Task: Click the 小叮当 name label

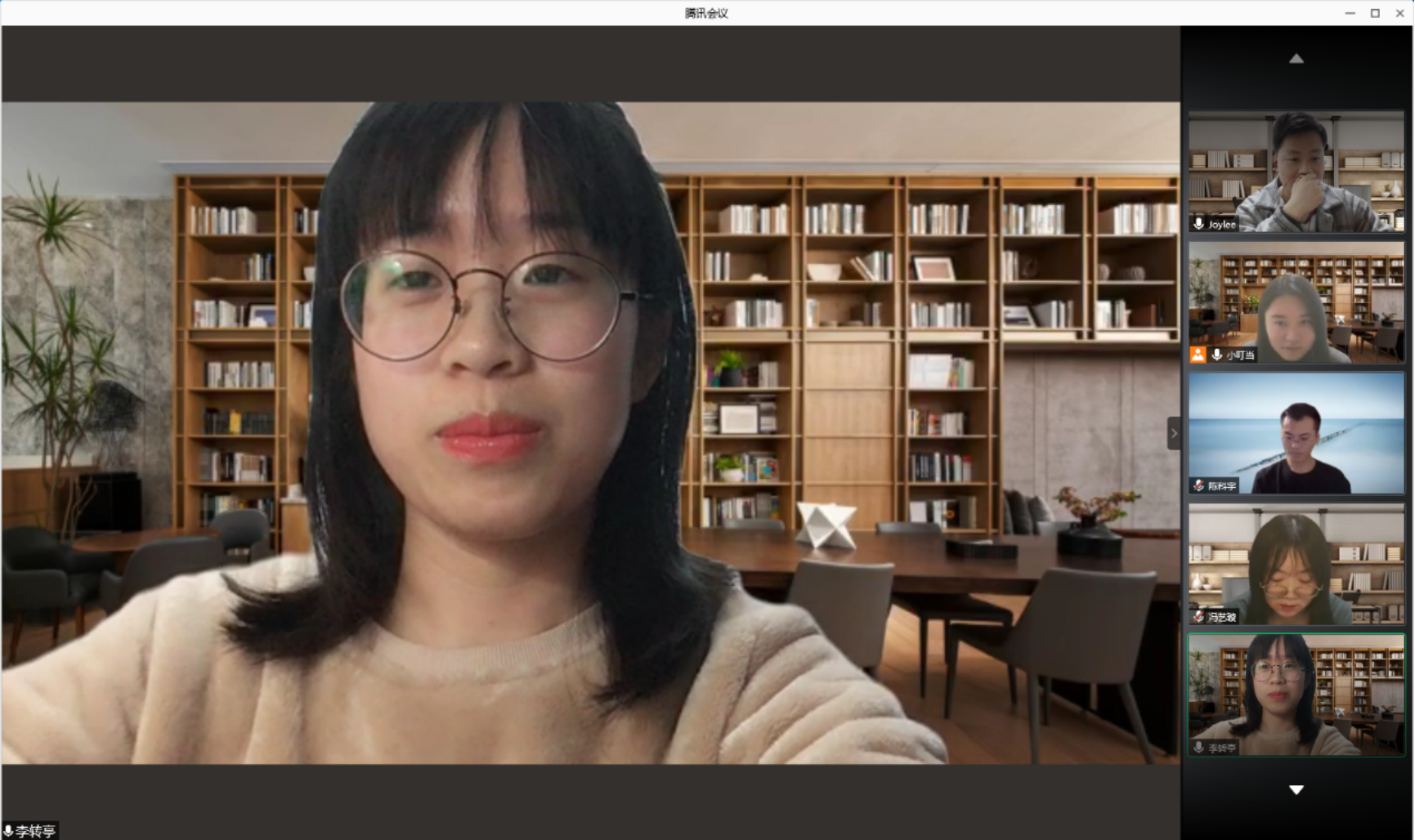Action: [x=1239, y=355]
